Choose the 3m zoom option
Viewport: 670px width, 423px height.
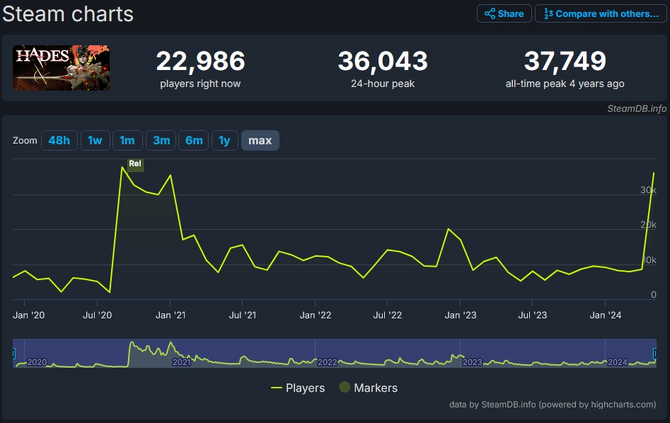[160, 140]
